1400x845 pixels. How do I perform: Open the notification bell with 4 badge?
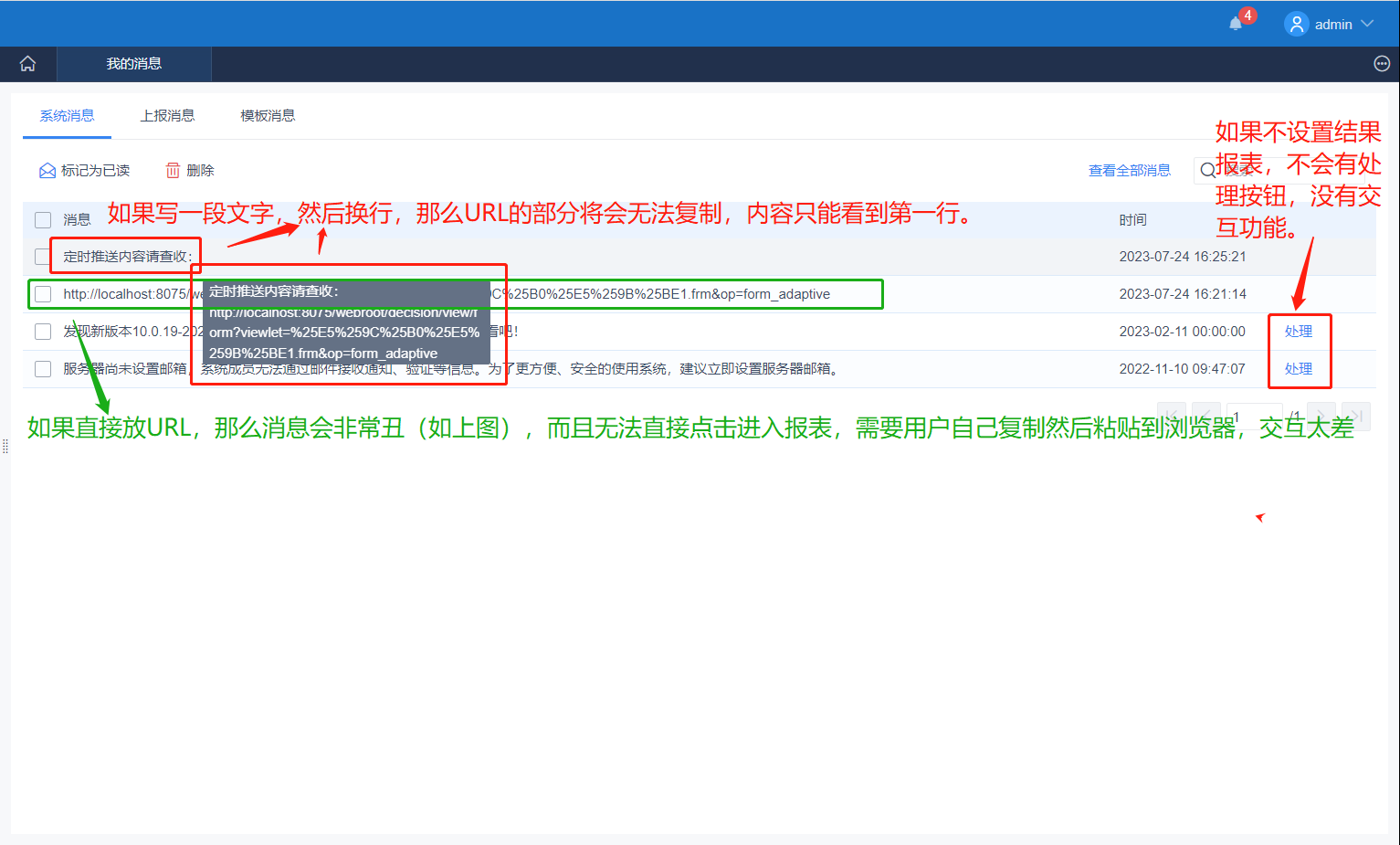coord(1236,24)
